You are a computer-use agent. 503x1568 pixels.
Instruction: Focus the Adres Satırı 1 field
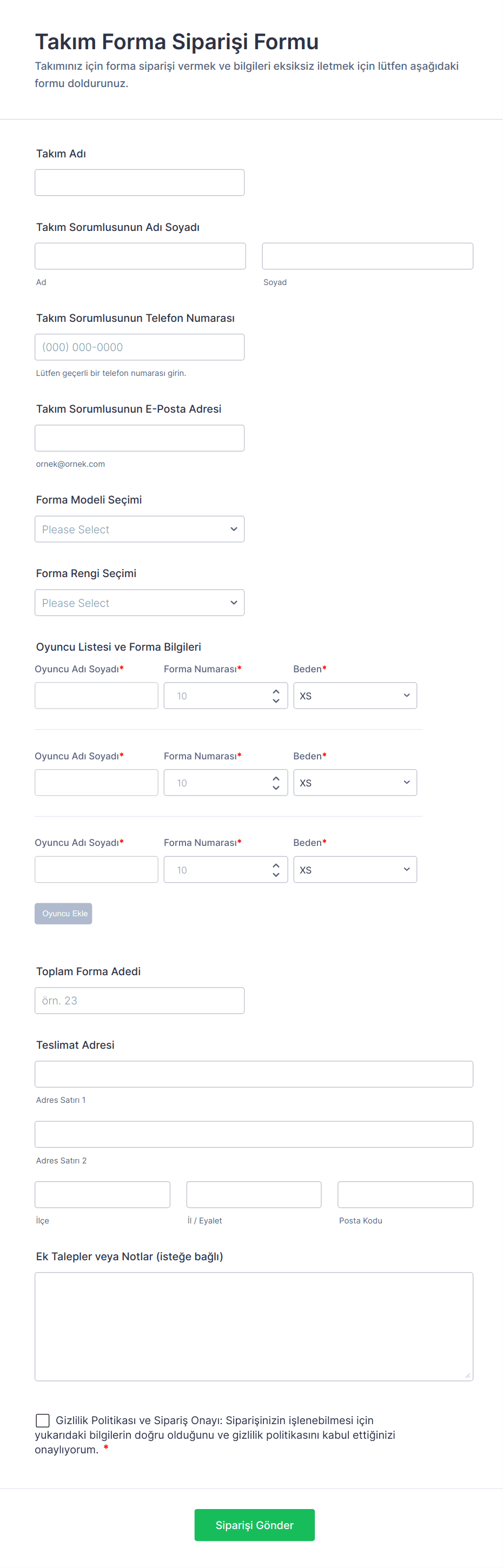253,1074
